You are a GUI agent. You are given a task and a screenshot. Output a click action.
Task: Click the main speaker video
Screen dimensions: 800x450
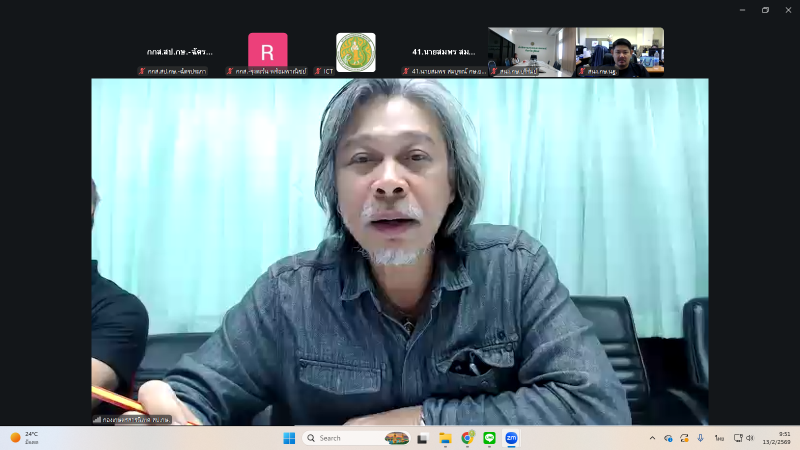(400, 250)
